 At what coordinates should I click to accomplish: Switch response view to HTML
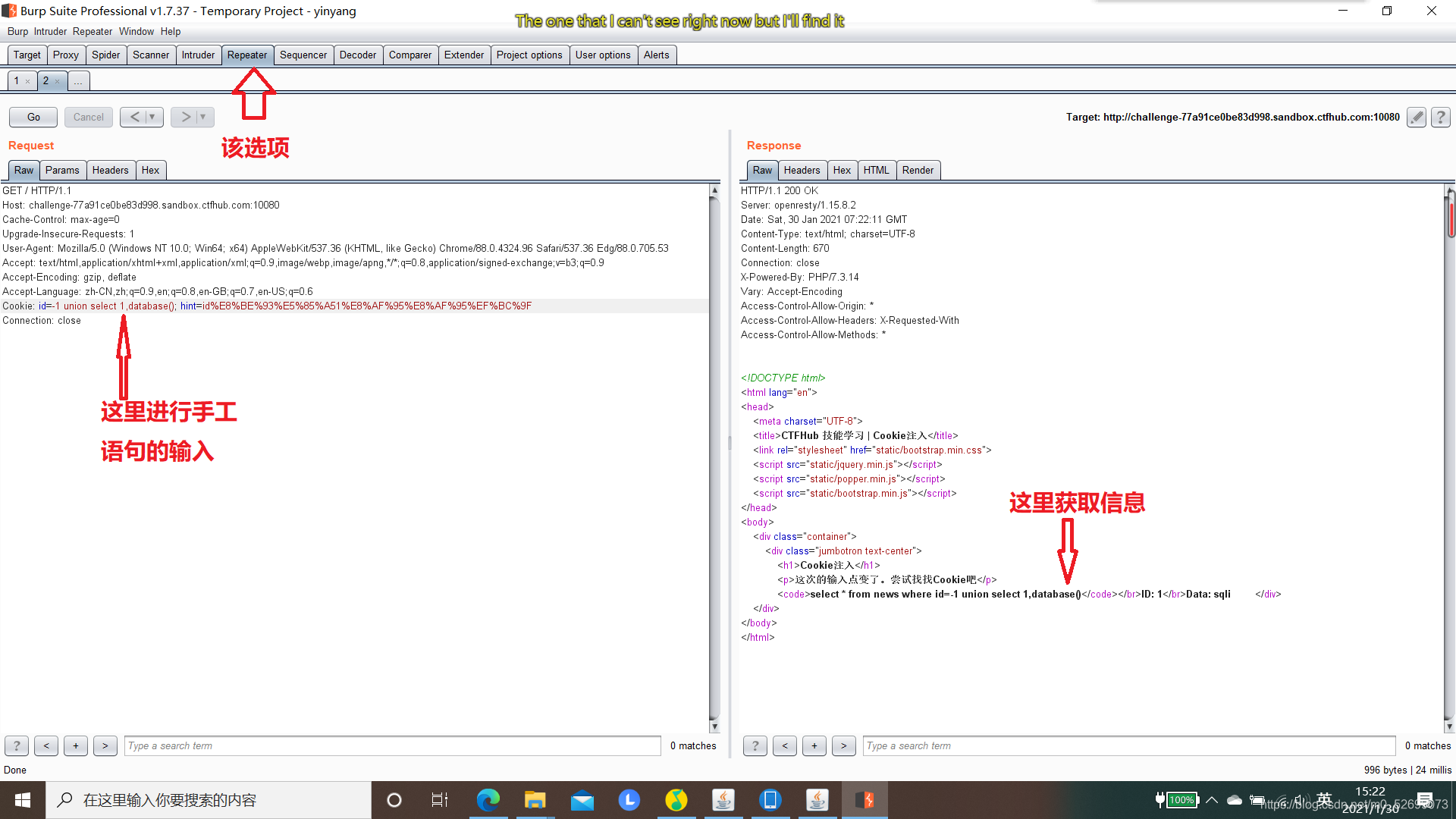[877, 171]
